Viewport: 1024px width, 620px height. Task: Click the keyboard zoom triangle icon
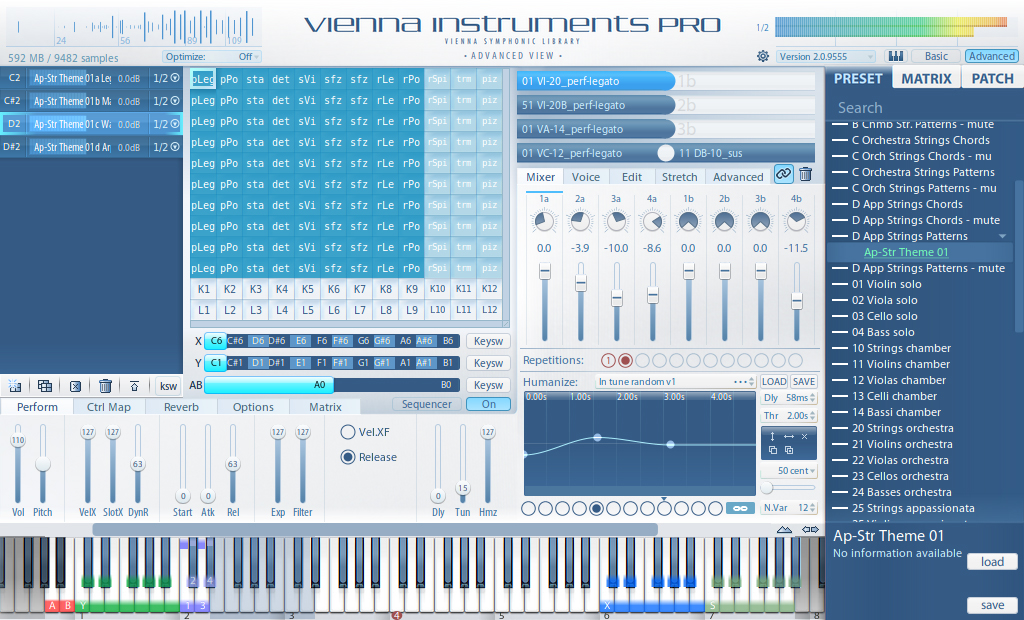coord(784,529)
